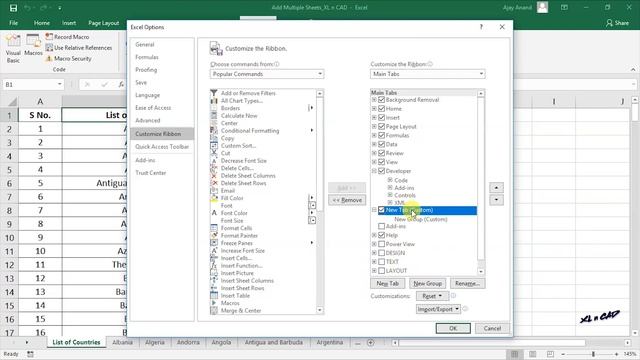The width and height of the screenshot is (640, 360).
Task: Expand the Controls group node
Action: [390, 195]
